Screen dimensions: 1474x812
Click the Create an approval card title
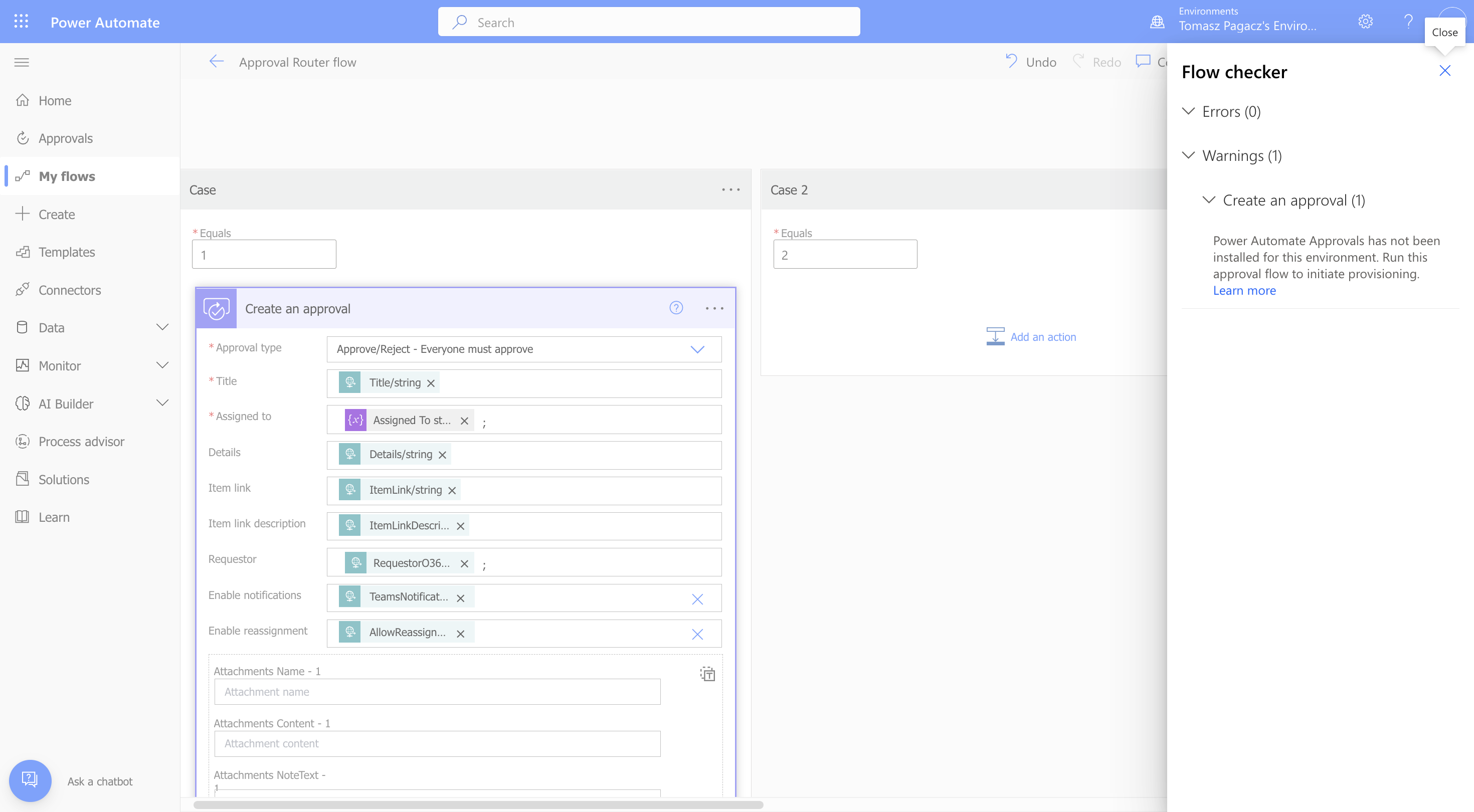[297, 308]
